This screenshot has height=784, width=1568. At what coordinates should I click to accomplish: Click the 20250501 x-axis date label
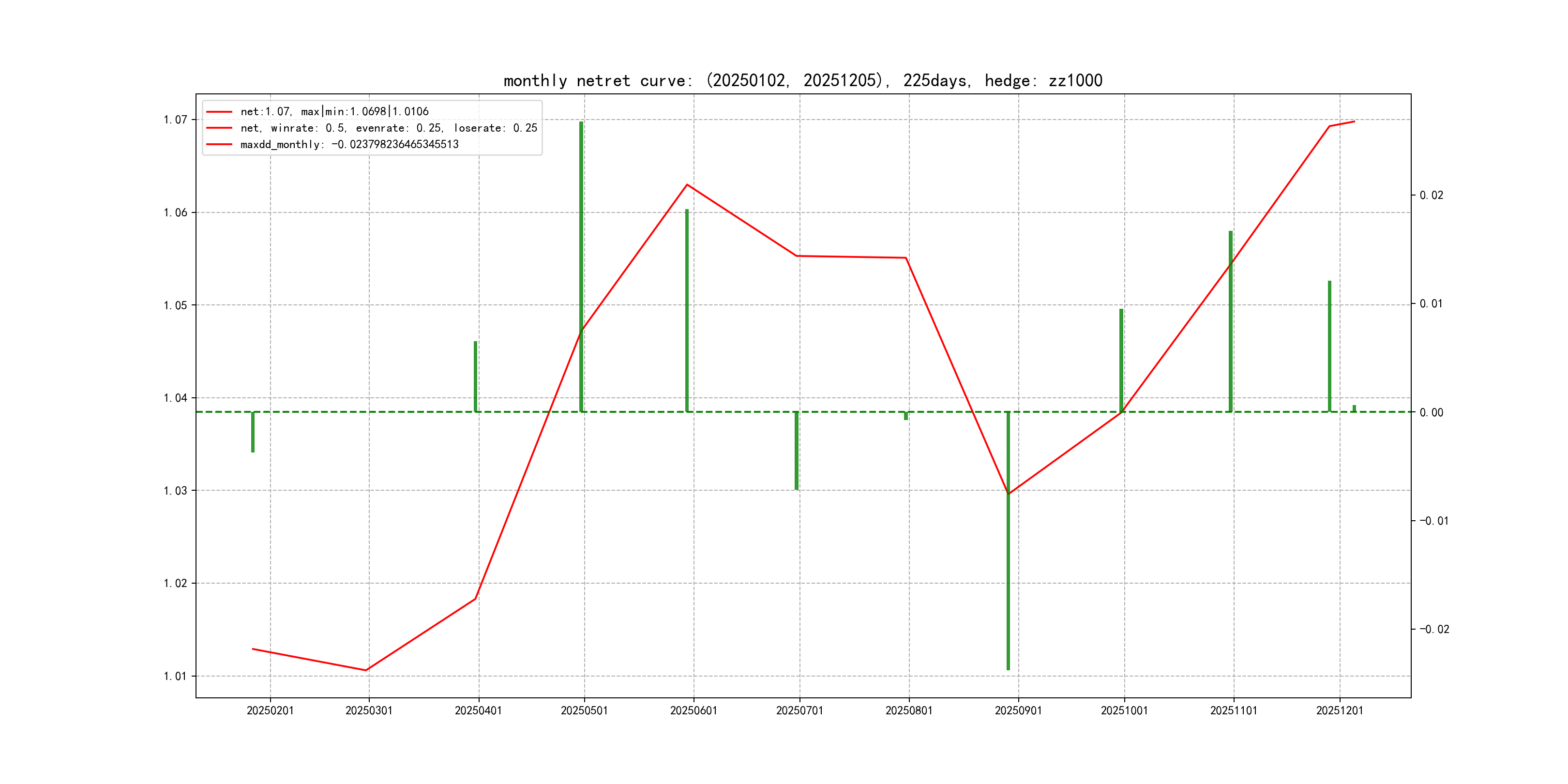click(x=584, y=710)
